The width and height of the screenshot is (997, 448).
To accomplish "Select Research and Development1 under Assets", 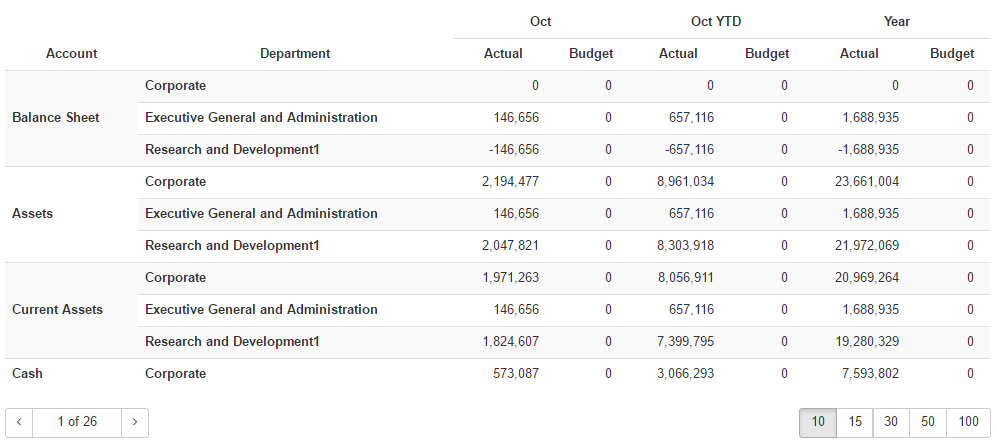I will (232, 246).
